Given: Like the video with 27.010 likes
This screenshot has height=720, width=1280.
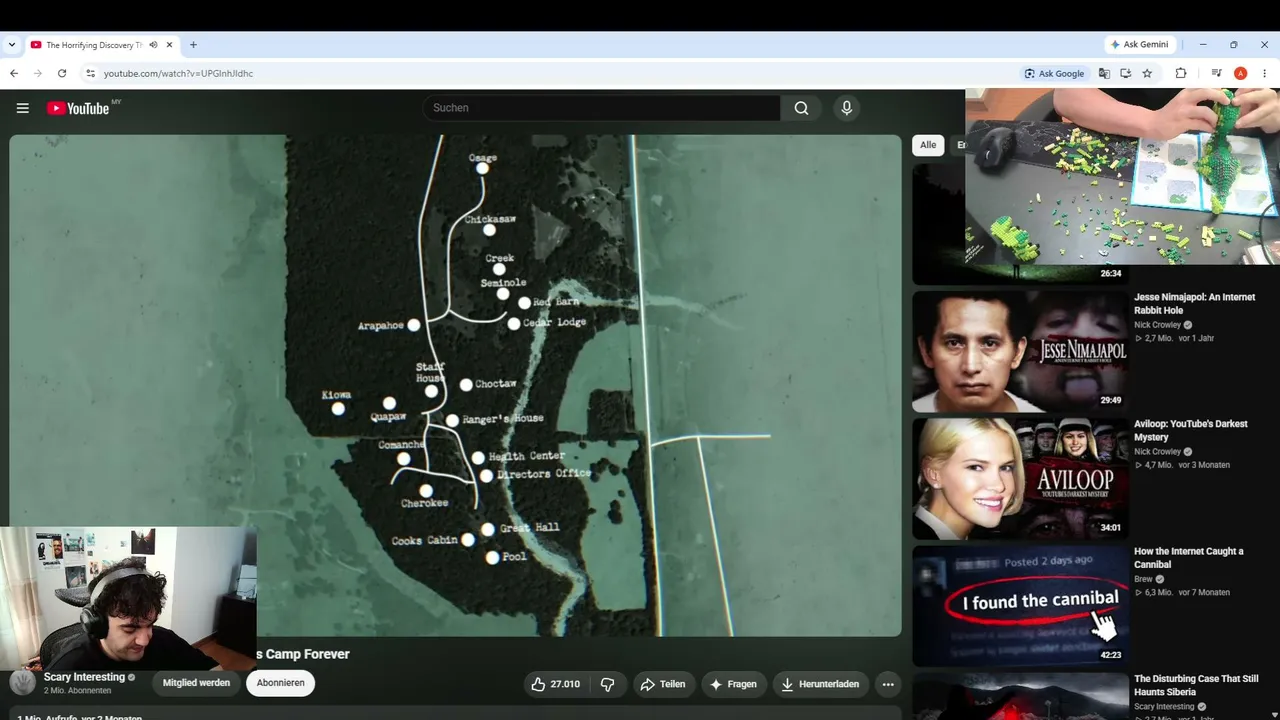Looking at the screenshot, I should click(x=556, y=684).
